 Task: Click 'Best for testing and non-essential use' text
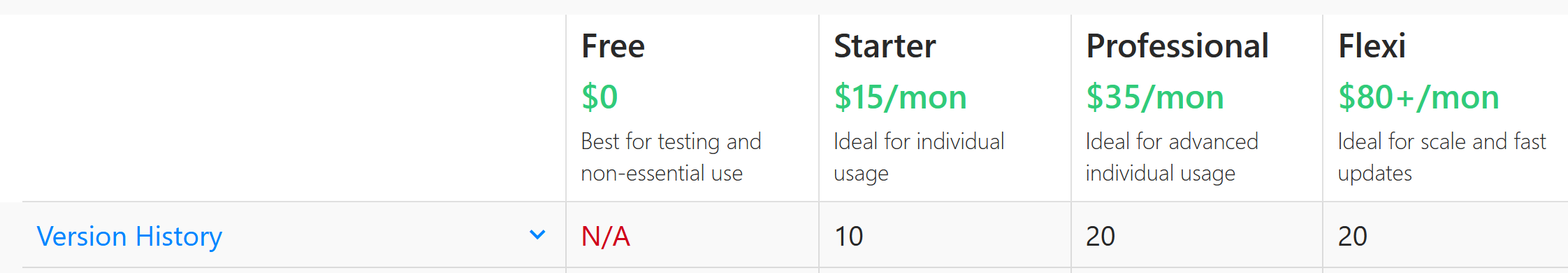pyautogui.click(x=671, y=157)
